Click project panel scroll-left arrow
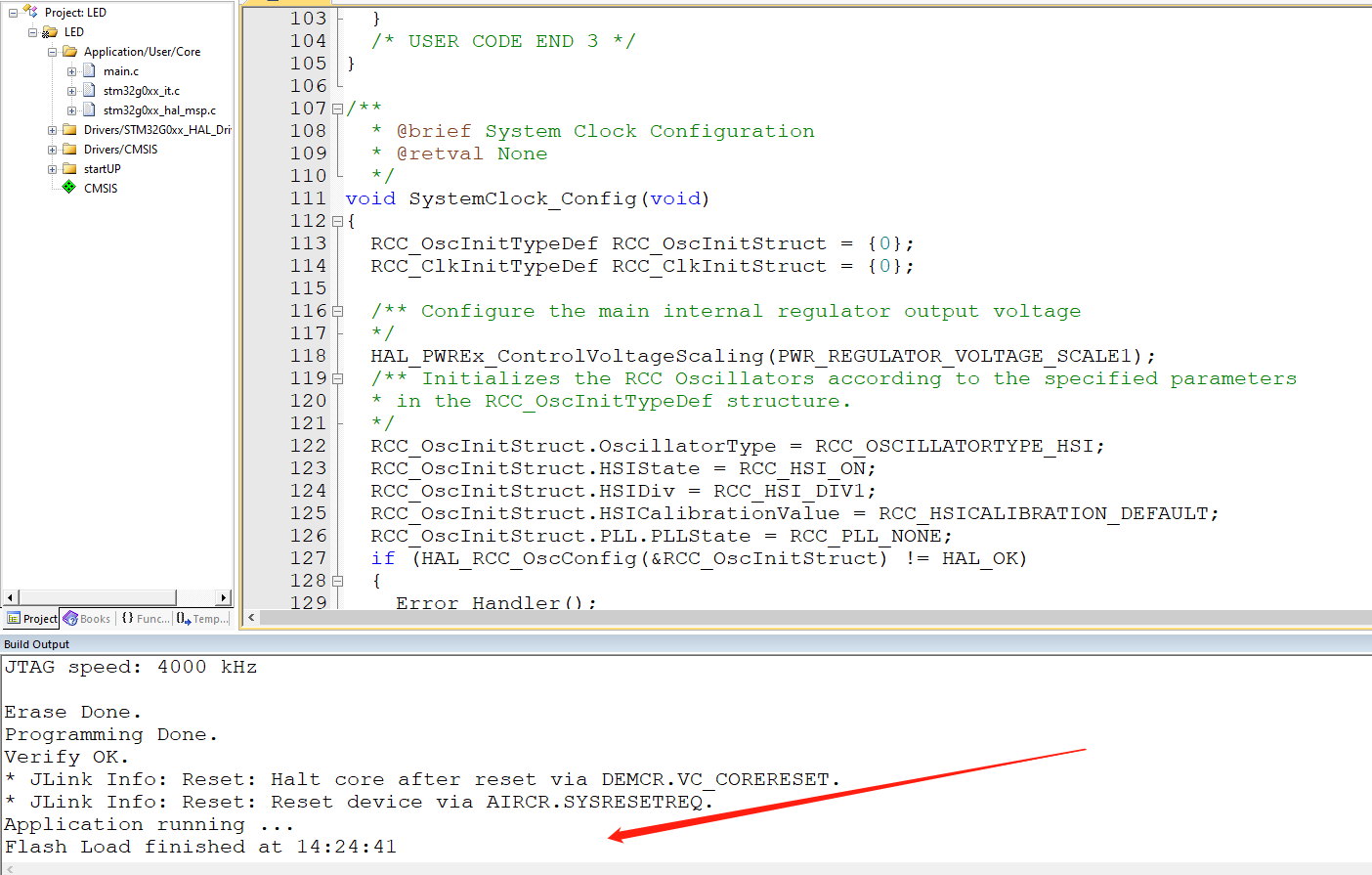Image resolution: width=1372 pixels, height=875 pixels. tap(11, 597)
